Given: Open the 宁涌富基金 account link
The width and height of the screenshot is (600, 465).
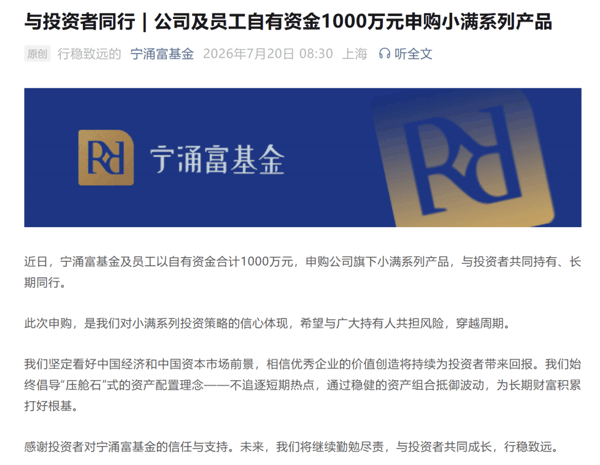Looking at the screenshot, I should [162, 54].
